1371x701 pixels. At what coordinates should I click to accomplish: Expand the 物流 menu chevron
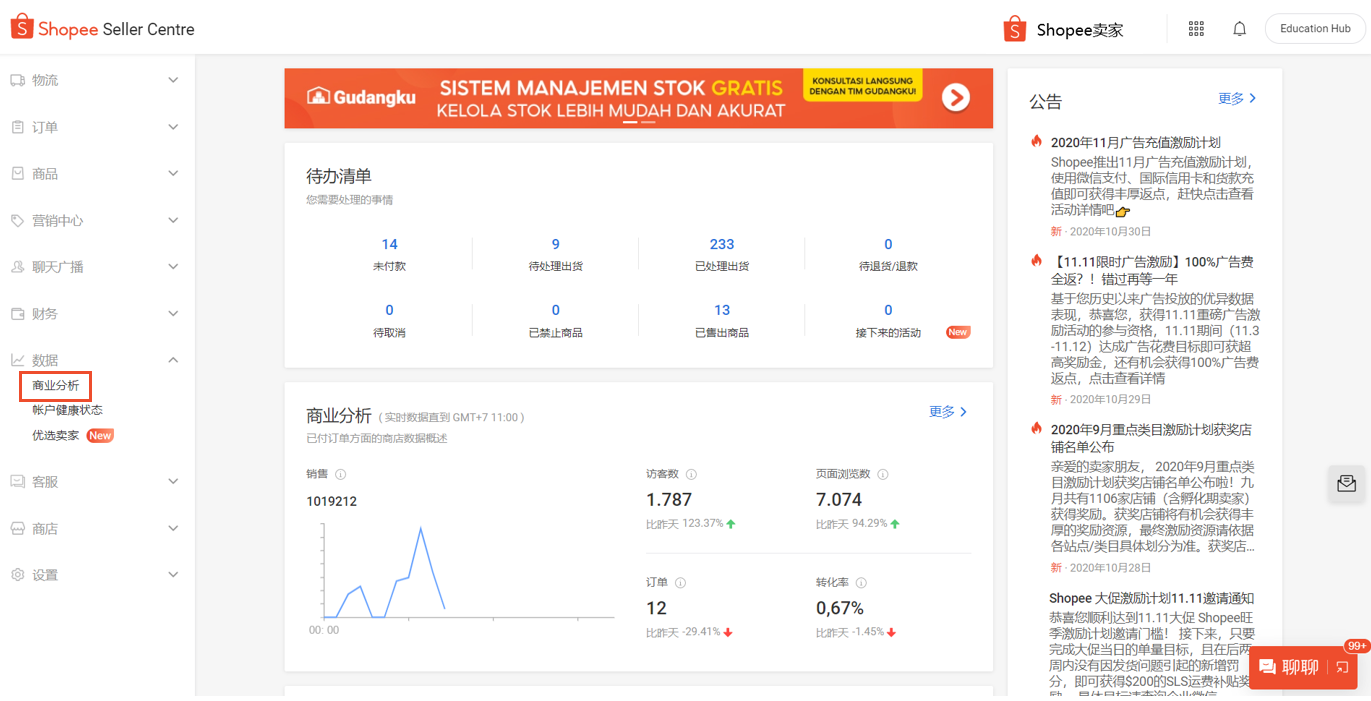pos(173,80)
